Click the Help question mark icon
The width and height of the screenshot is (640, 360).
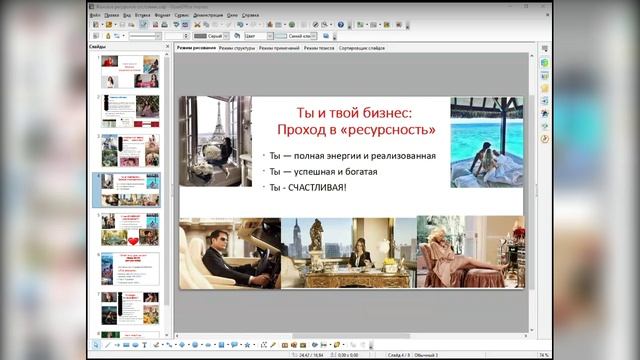[340, 25]
